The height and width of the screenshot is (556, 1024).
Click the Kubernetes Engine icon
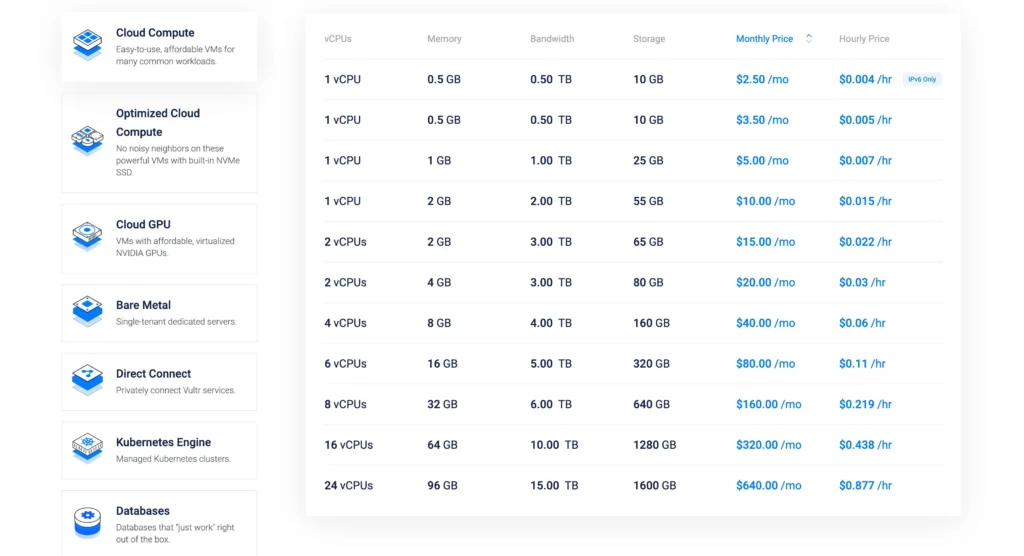(x=88, y=448)
